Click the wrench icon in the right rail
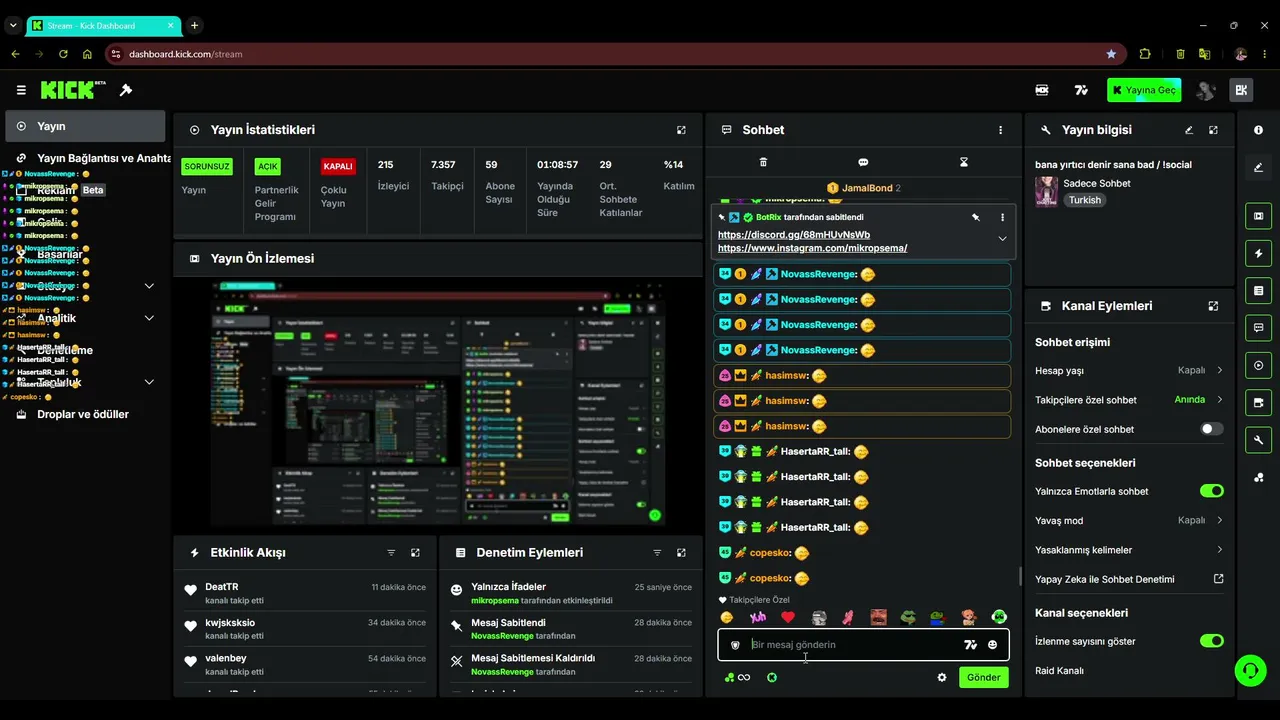This screenshot has width=1280, height=720. coord(1258,440)
